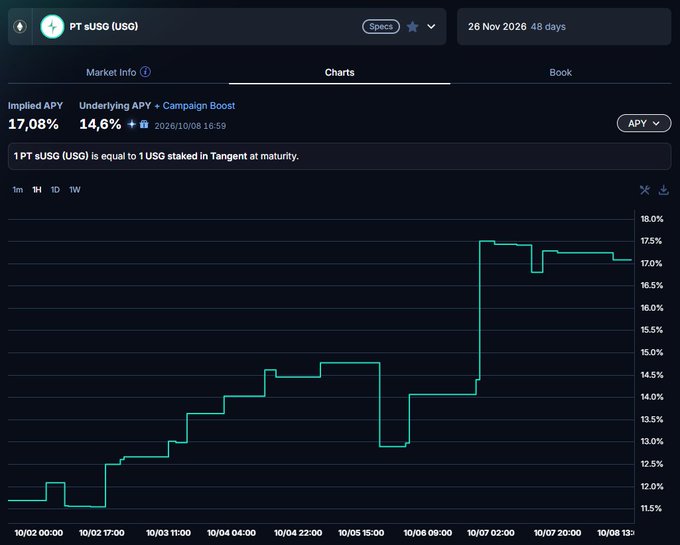Click the 48 days remaining text
The height and width of the screenshot is (545, 680).
click(548, 26)
